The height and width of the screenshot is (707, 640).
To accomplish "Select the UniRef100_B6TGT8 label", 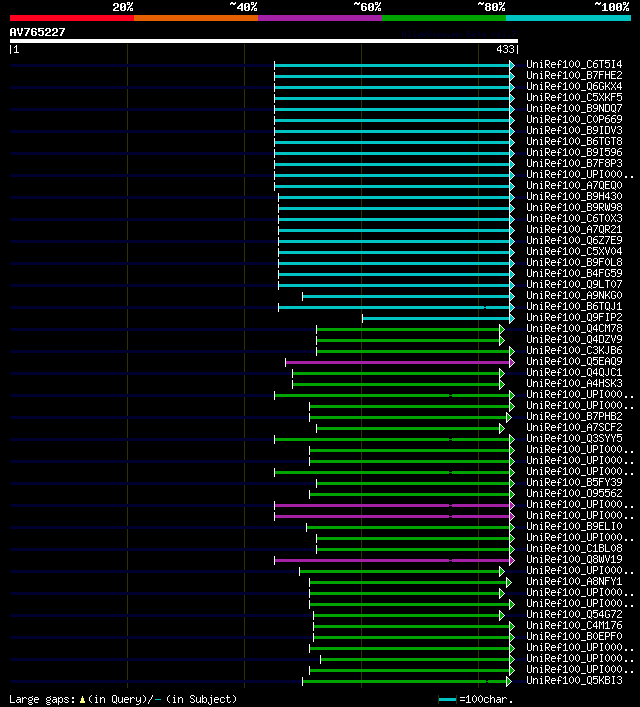I will click(574, 141).
